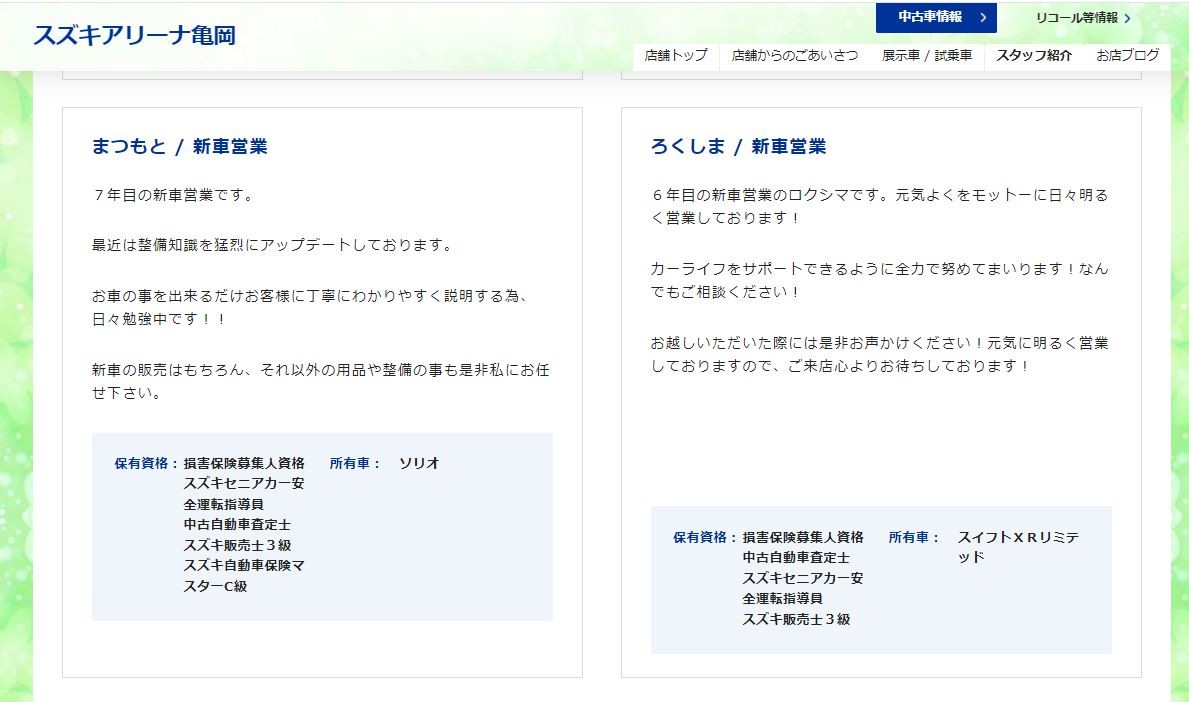The image size is (1189, 702).
Task: Click 中古自動車査定士 in ろくしま card
Action: pyautogui.click(x=796, y=557)
